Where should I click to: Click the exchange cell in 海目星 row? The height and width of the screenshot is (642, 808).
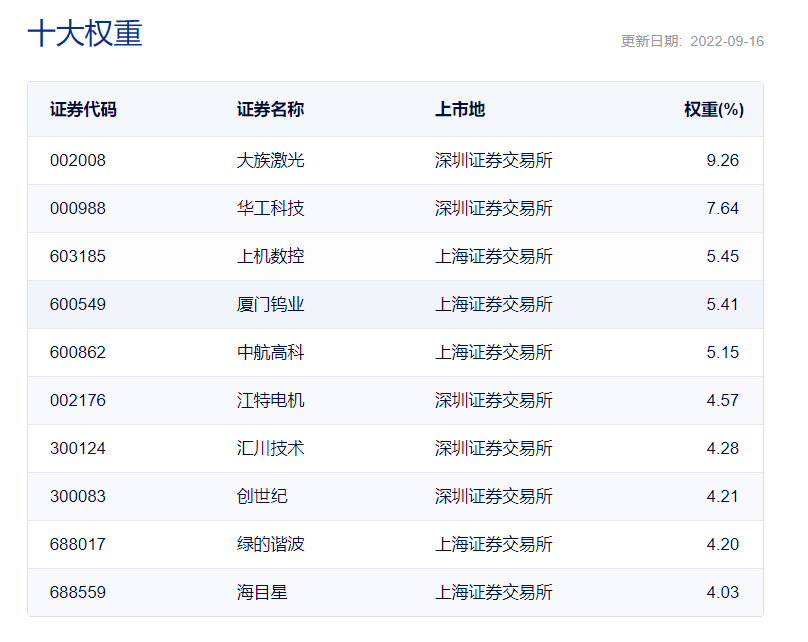coord(494,592)
